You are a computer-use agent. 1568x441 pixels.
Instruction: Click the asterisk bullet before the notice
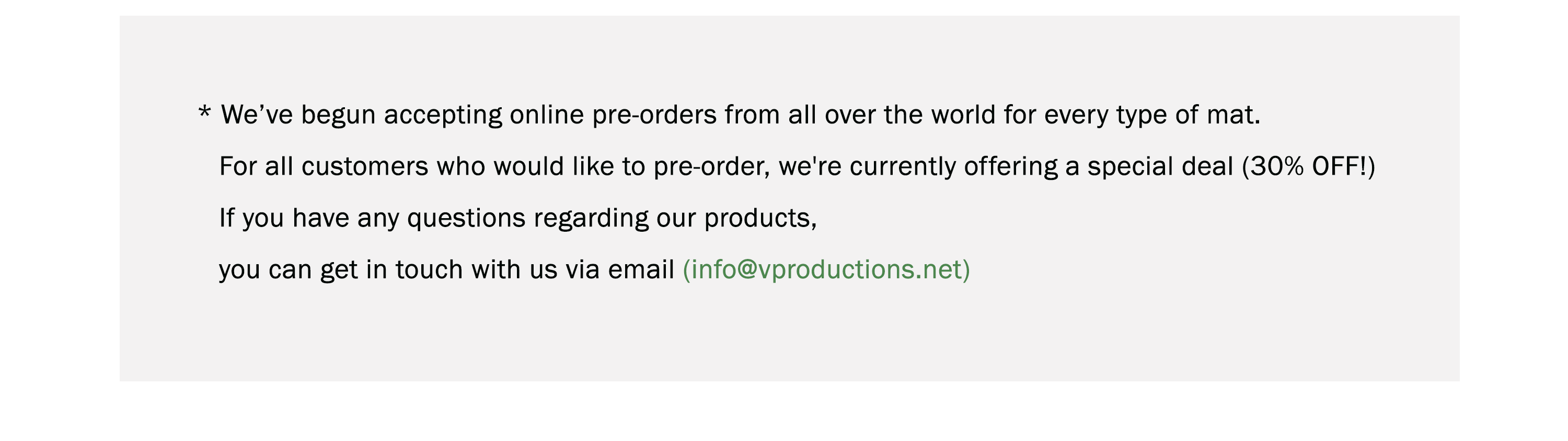[x=204, y=111]
